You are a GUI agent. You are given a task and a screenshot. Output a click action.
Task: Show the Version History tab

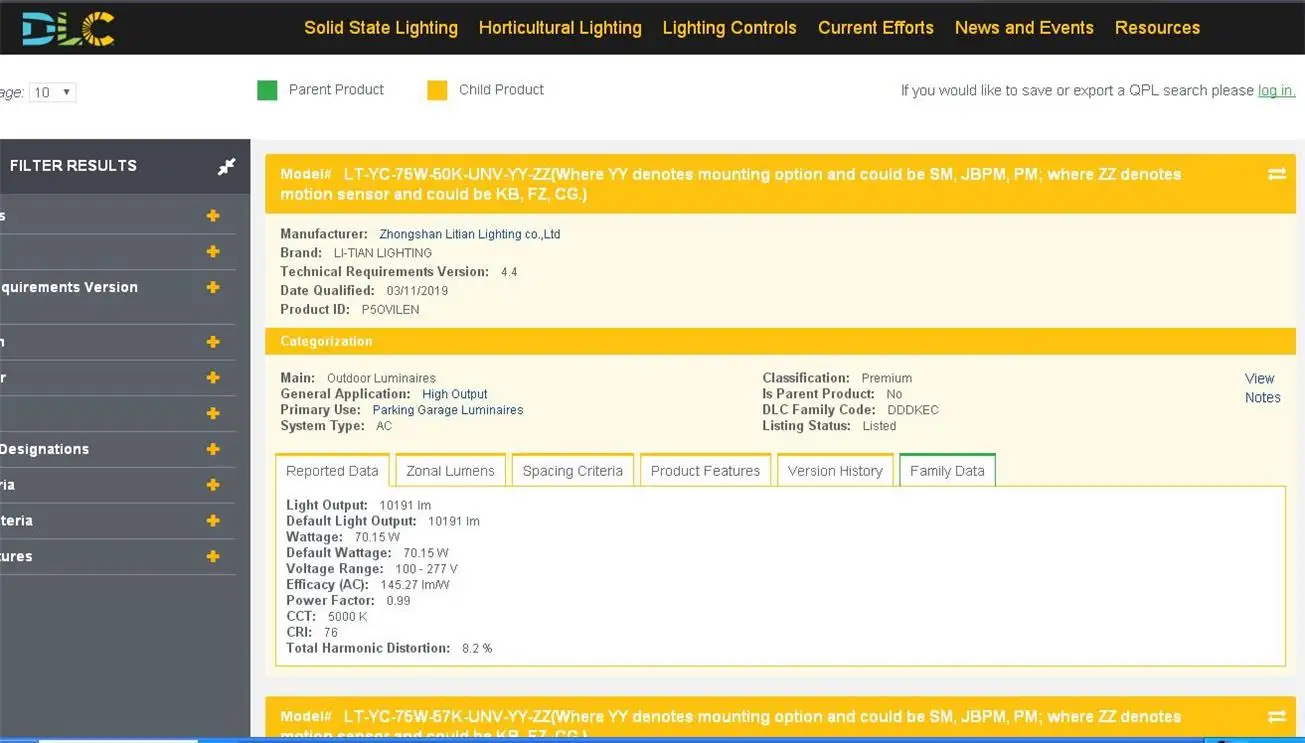835,471
